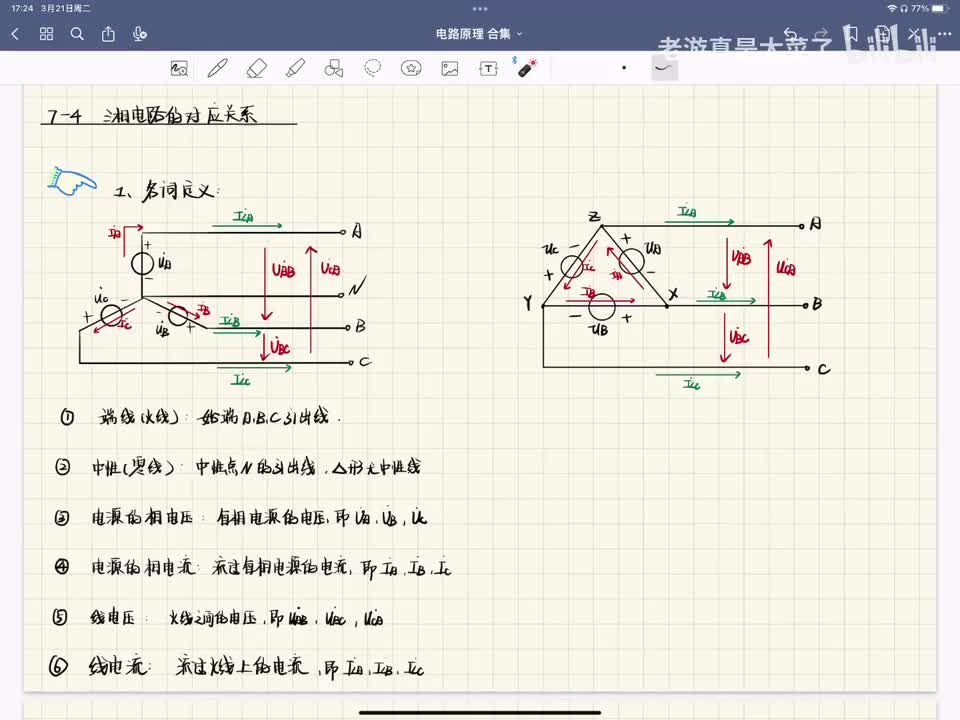Redo the last undone stroke

(822, 34)
